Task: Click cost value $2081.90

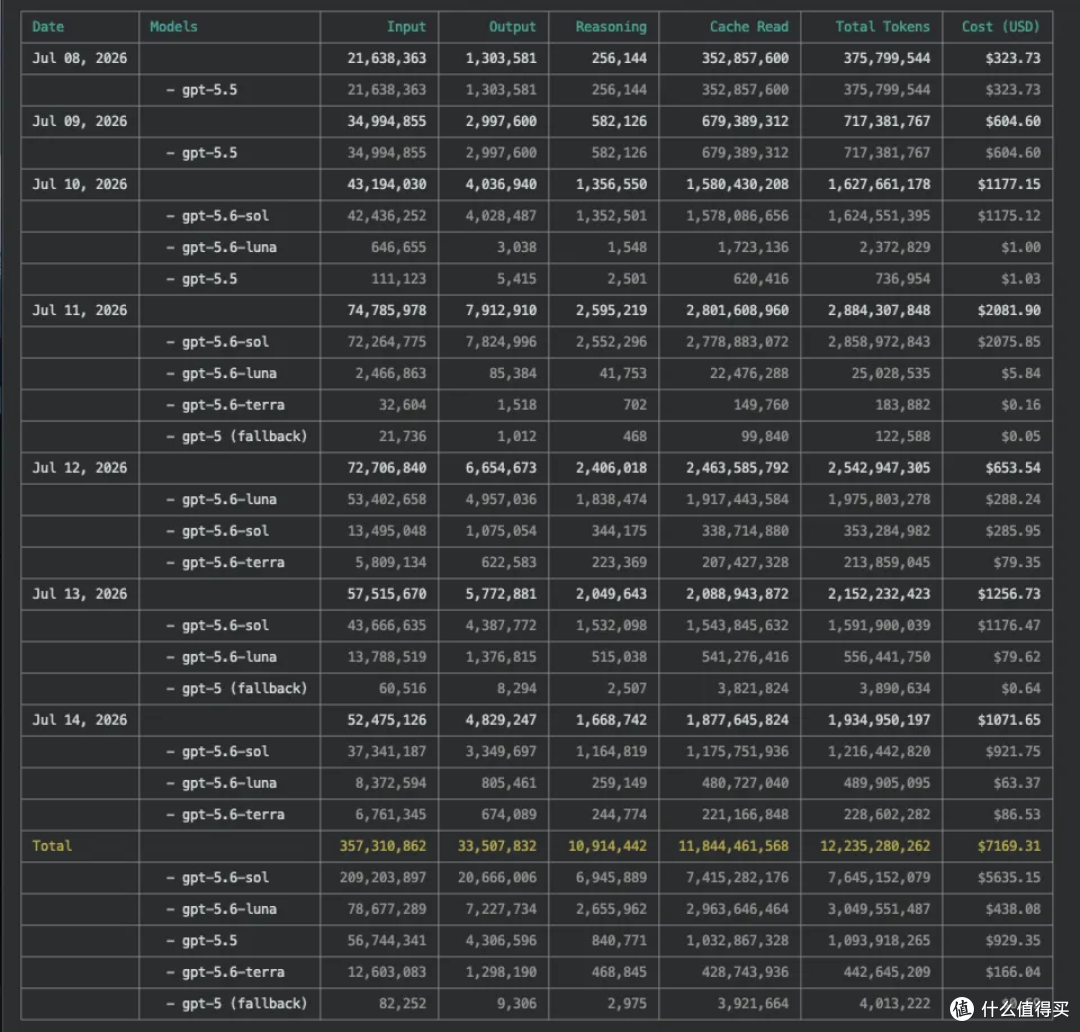Action: coord(1008,311)
